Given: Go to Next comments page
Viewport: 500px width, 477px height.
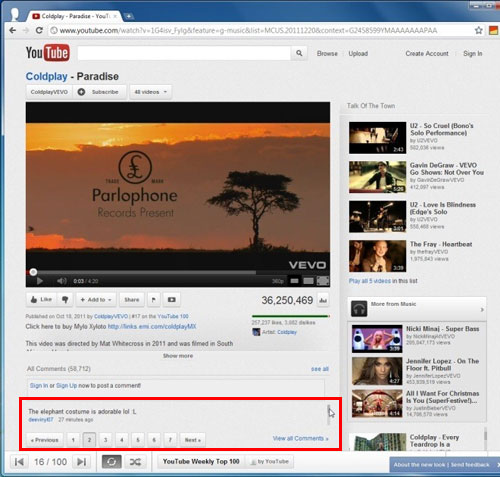Looking at the screenshot, I should click(193, 440).
